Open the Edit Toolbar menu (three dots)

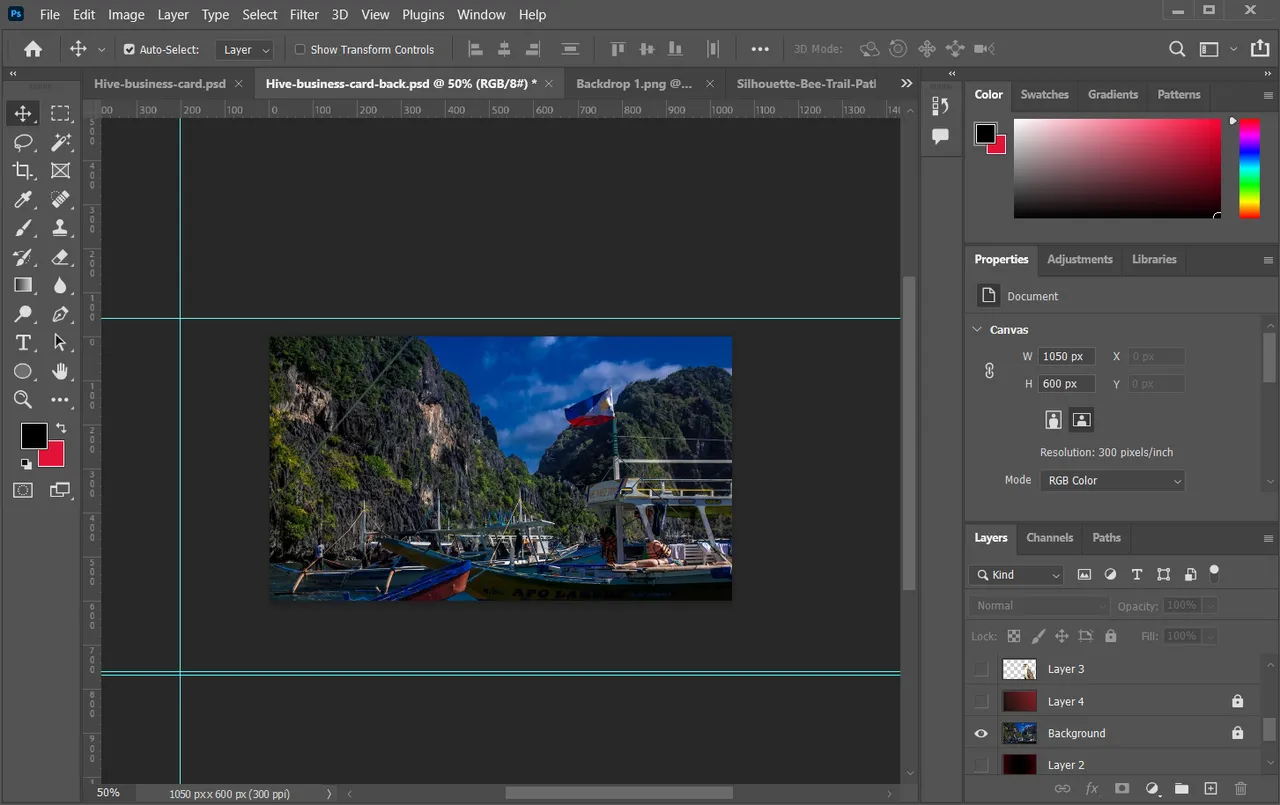coord(60,400)
